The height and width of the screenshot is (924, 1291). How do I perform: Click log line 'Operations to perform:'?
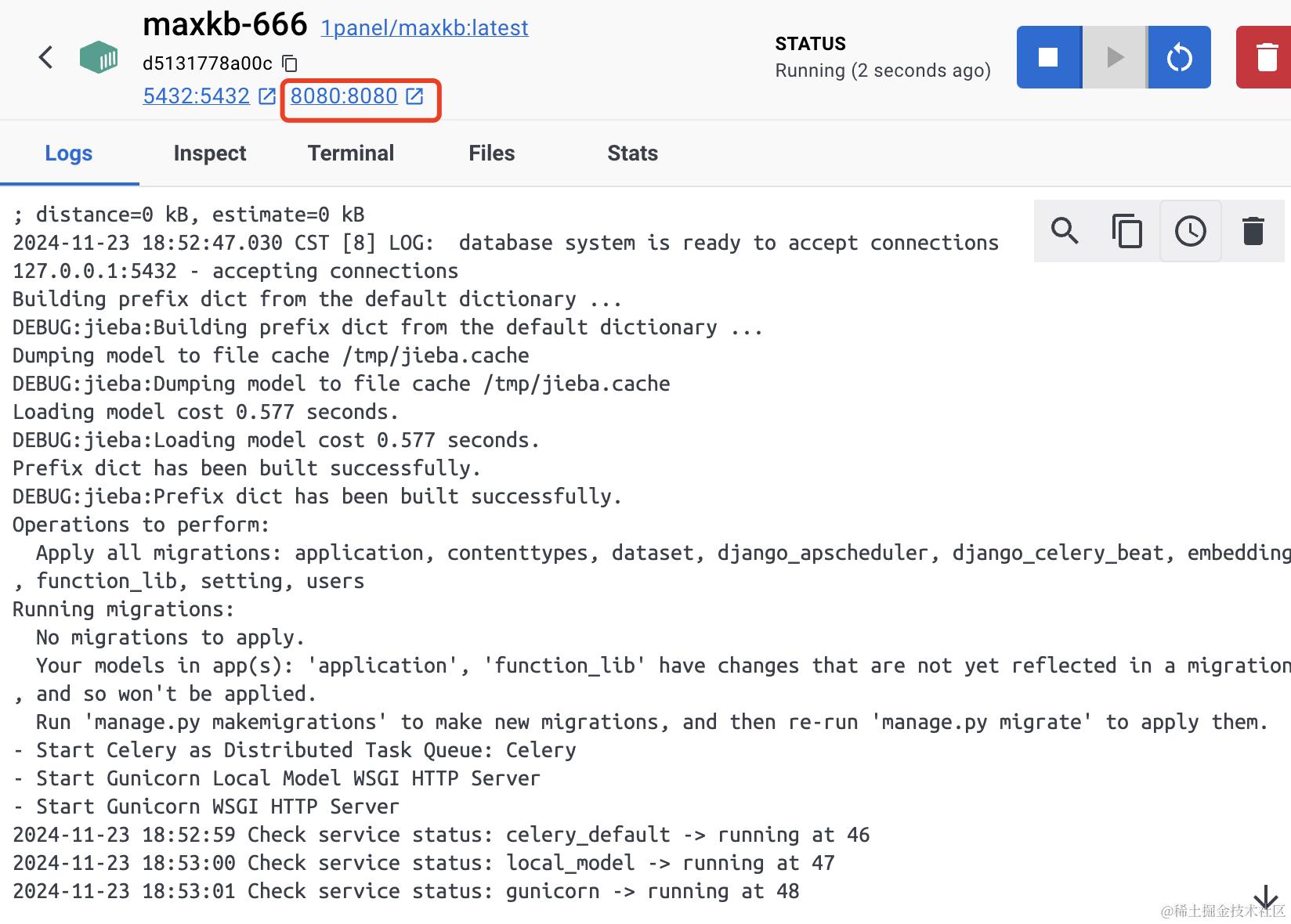[x=141, y=525]
